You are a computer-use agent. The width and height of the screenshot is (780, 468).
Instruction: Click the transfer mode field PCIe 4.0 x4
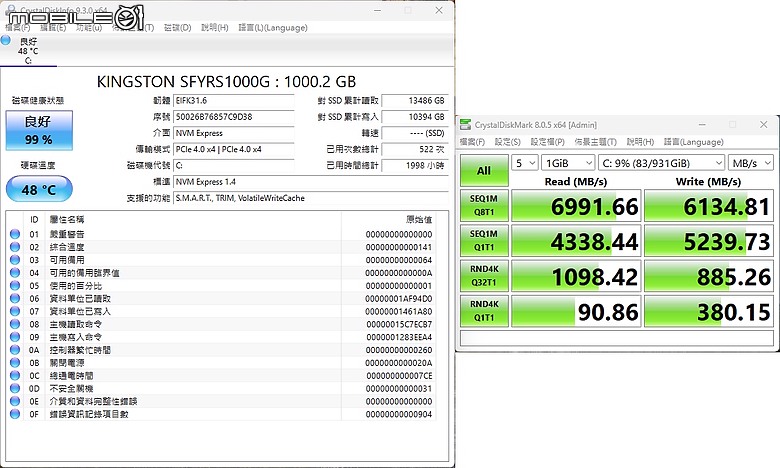click(234, 149)
